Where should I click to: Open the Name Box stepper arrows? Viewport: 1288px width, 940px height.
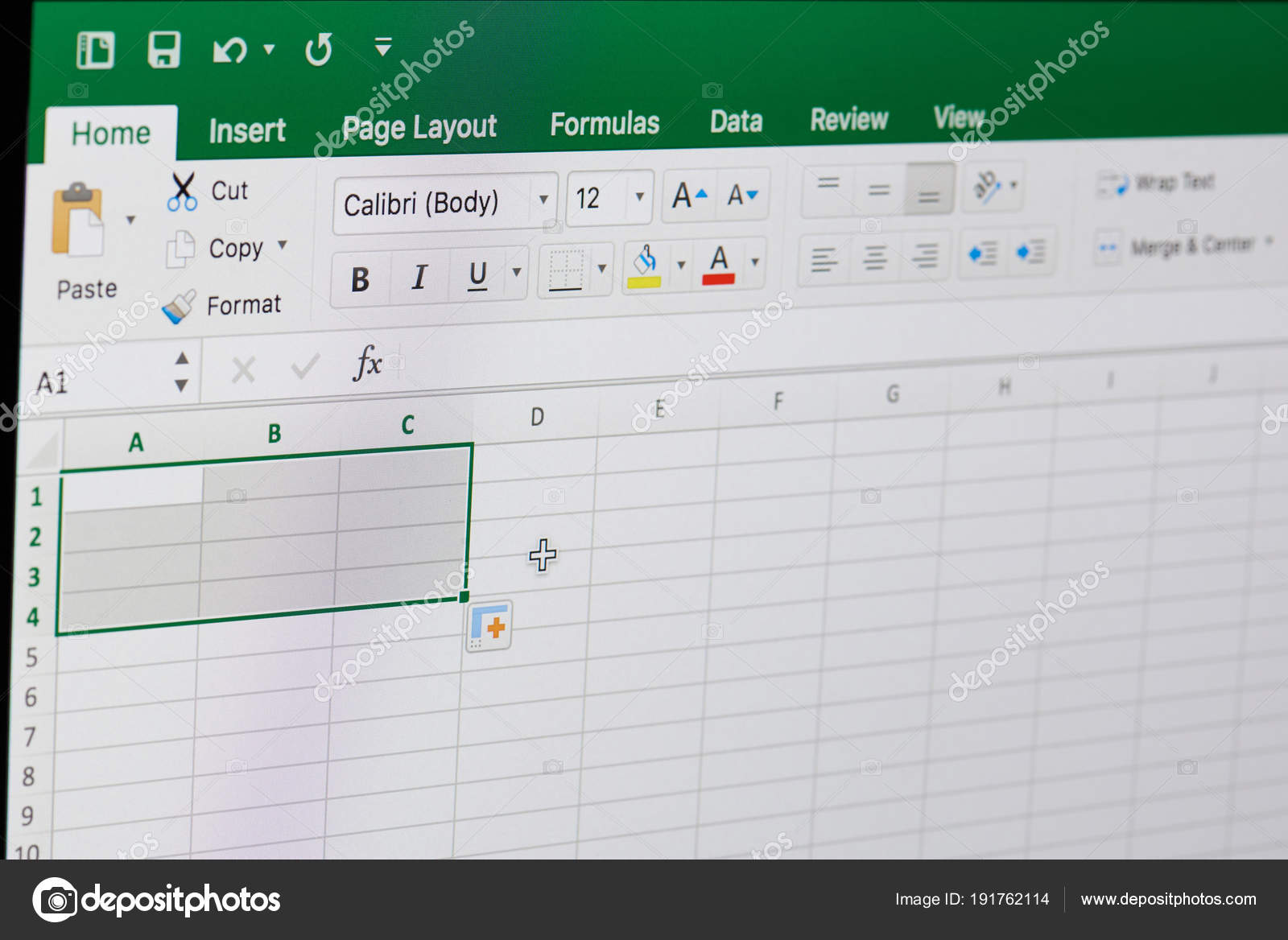182,372
